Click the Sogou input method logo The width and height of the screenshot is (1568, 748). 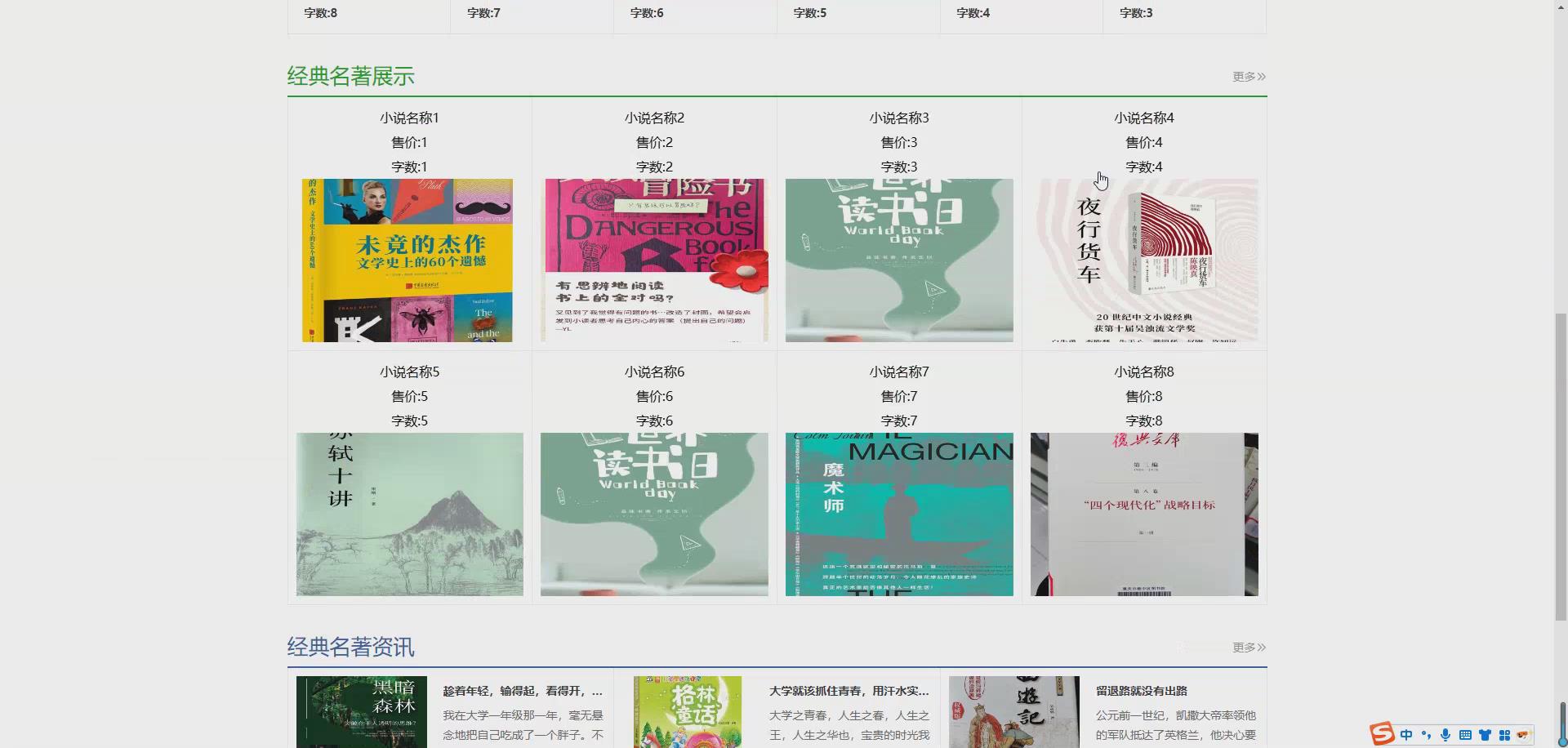point(1382,733)
